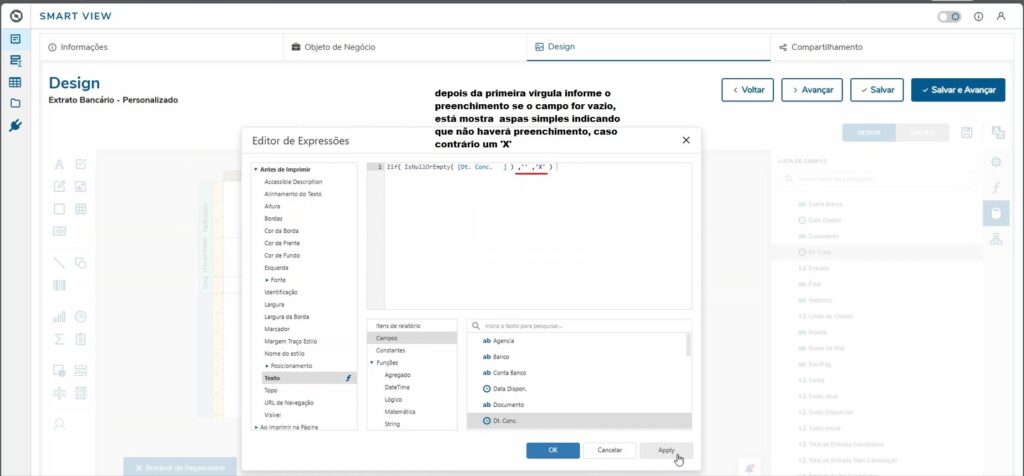The image size is (1024, 476).
Task: Select Nome do estilo property
Action: tap(283, 353)
